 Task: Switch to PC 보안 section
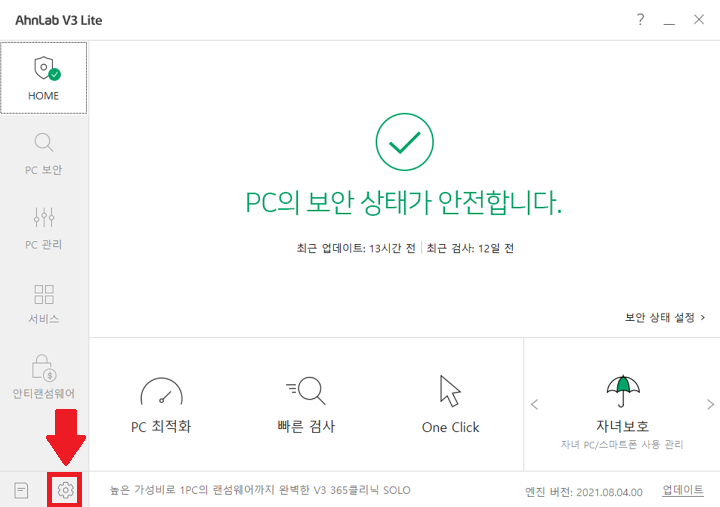[x=44, y=154]
